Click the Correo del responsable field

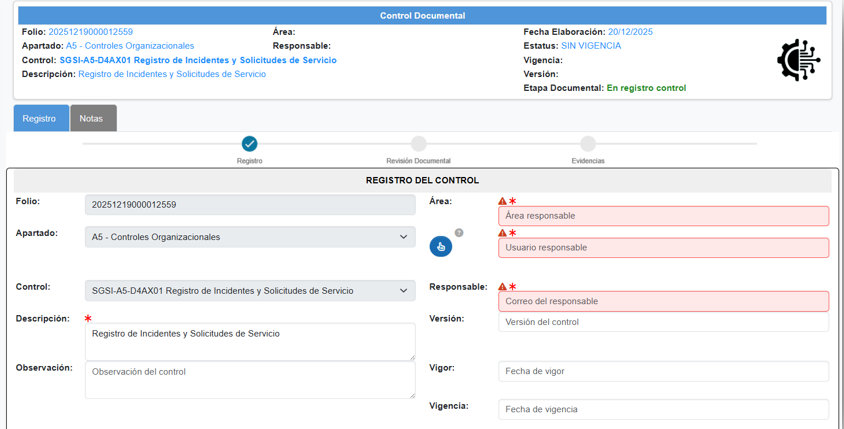pos(663,301)
